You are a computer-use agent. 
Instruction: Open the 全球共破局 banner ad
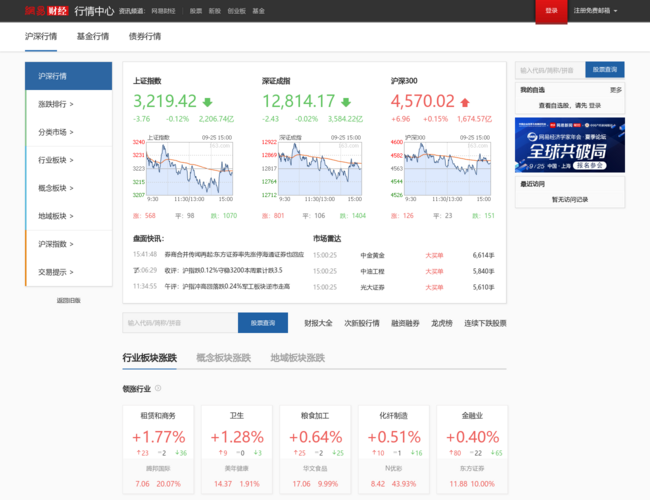pos(570,145)
